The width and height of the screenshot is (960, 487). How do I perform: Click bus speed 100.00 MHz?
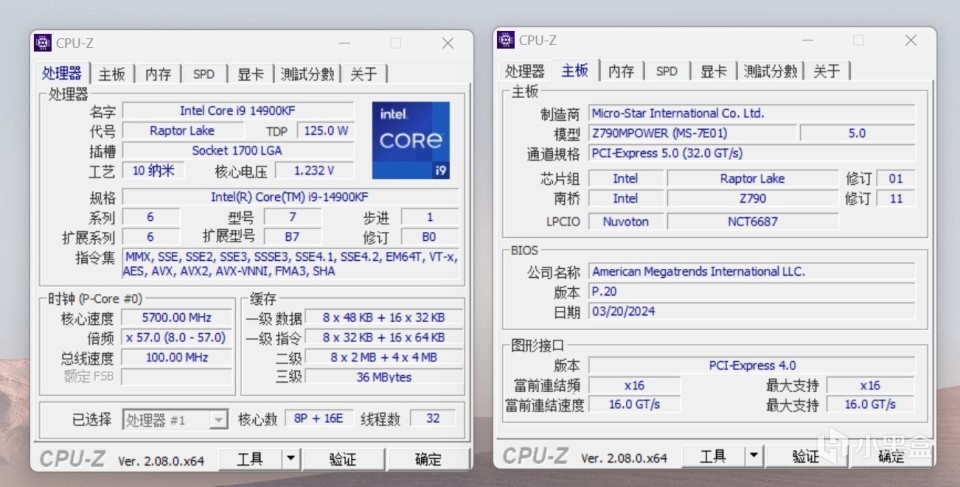176,357
